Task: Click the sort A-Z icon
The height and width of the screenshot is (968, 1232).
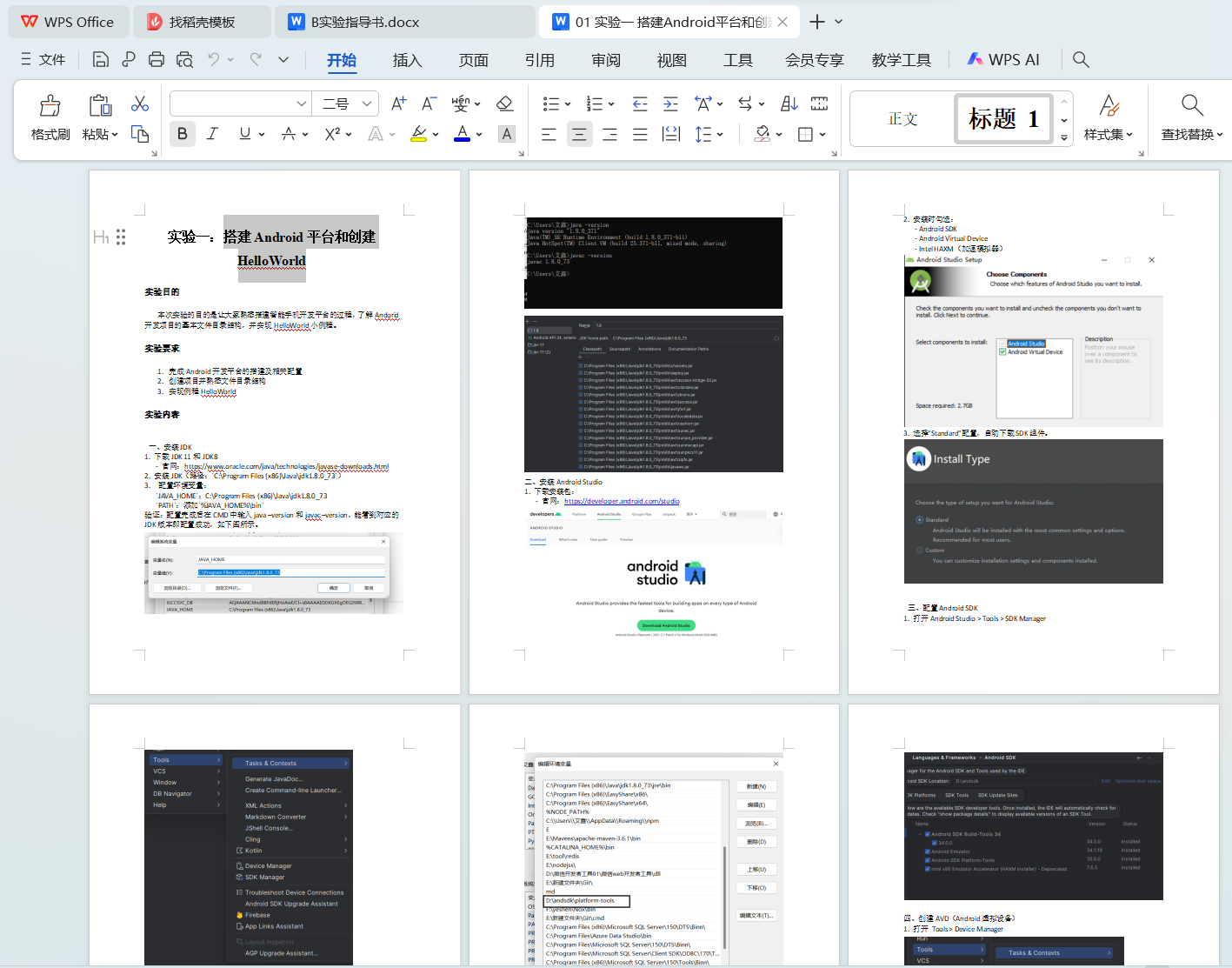Action: pos(789,103)
